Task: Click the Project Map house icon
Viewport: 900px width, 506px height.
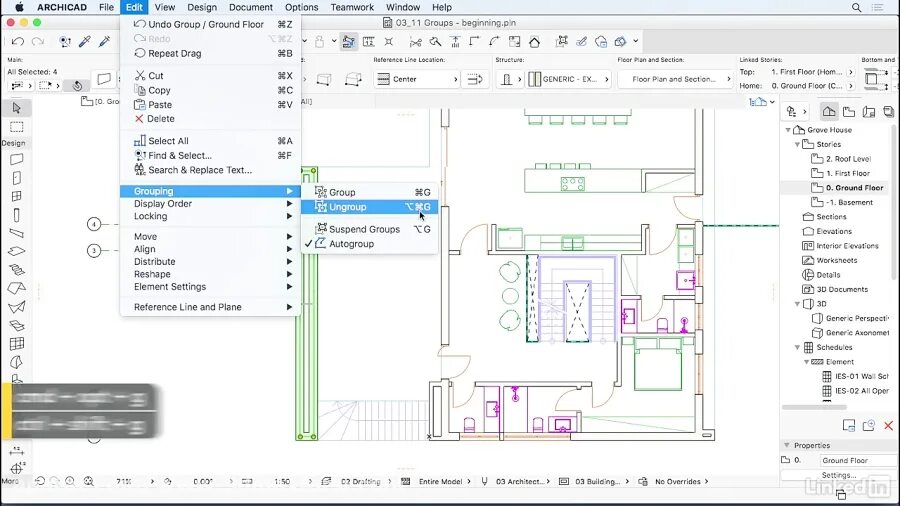Action: (828, 111)
